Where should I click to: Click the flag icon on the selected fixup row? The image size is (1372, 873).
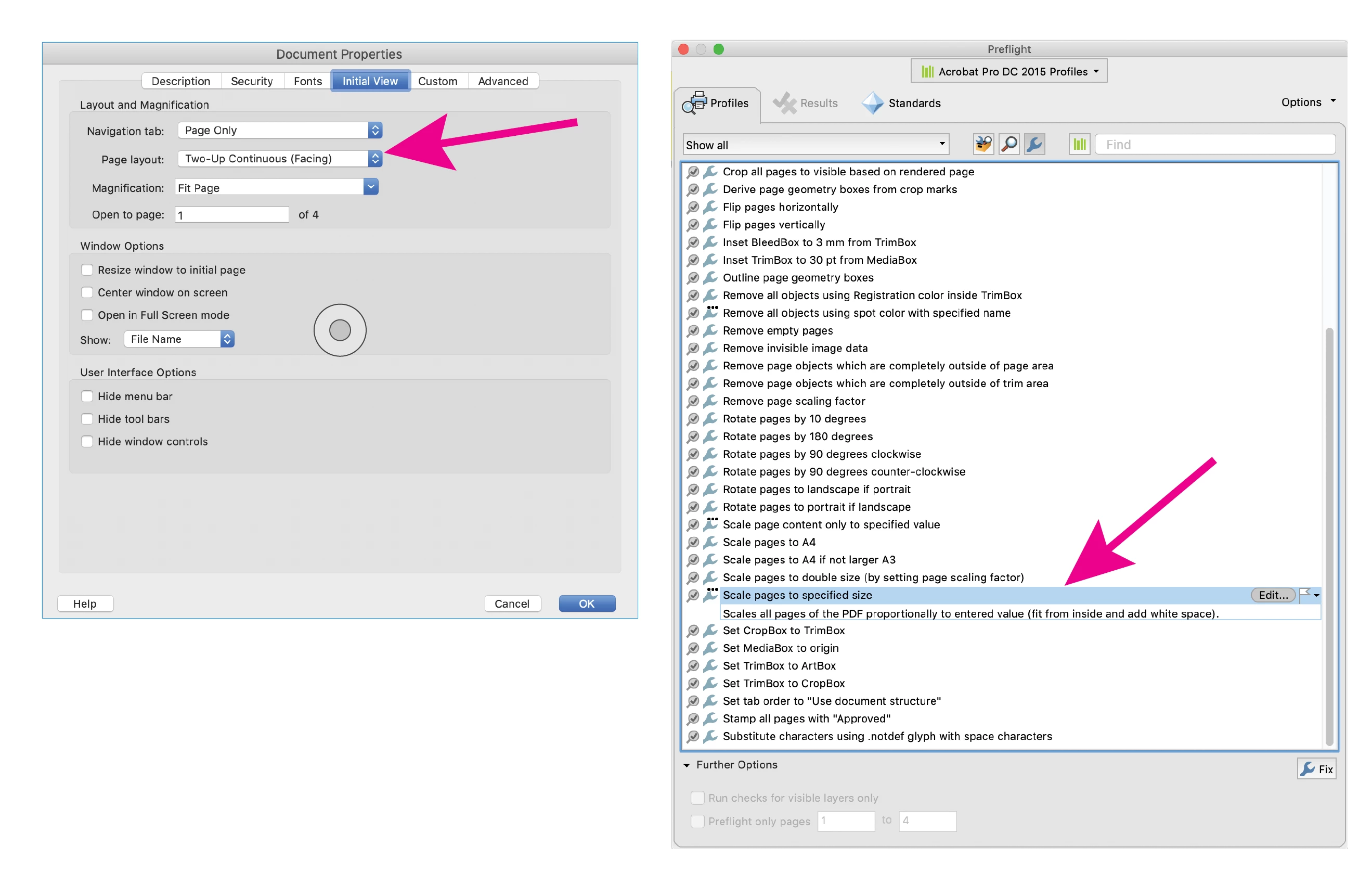1305,594
